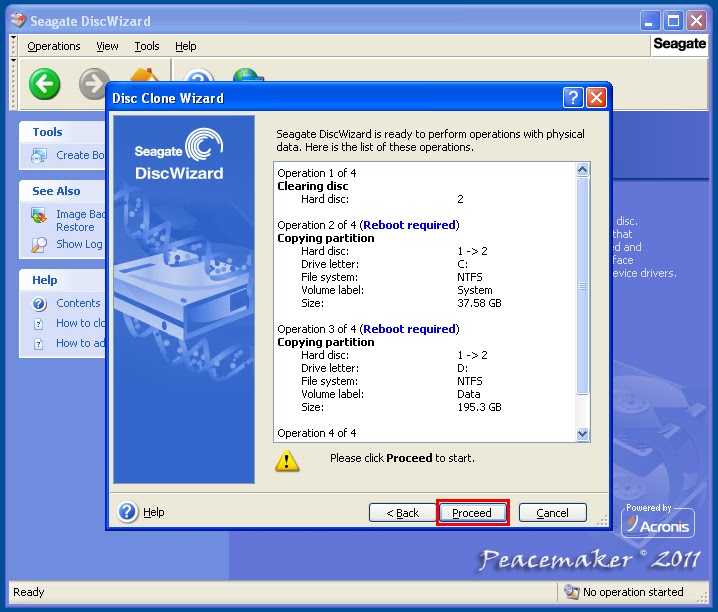718x612 pixels.
Task: Open the 'How to clo' help link
Action: coord(80,323)
